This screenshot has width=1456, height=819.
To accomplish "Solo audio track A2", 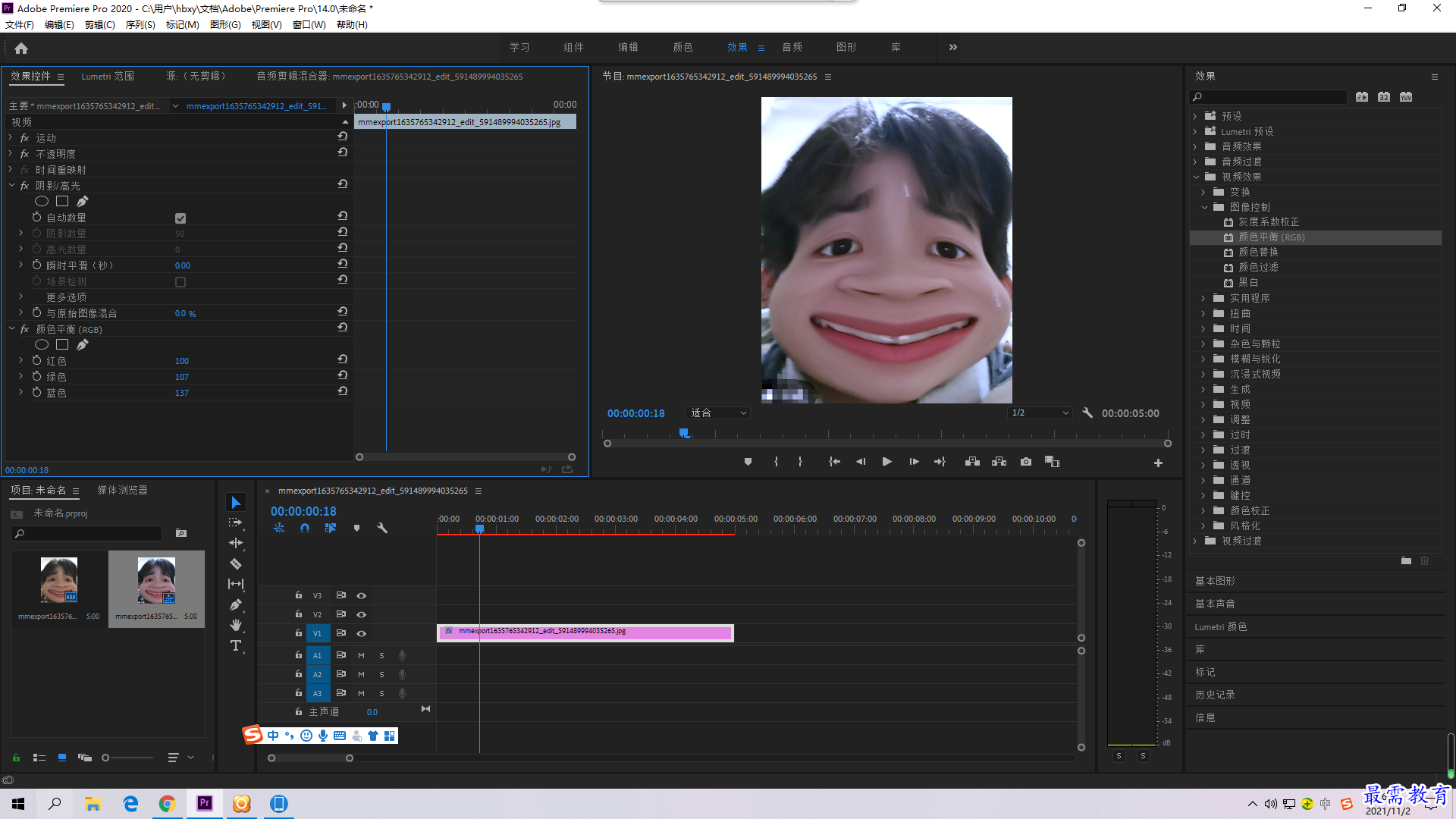I will tap(381, 674).
